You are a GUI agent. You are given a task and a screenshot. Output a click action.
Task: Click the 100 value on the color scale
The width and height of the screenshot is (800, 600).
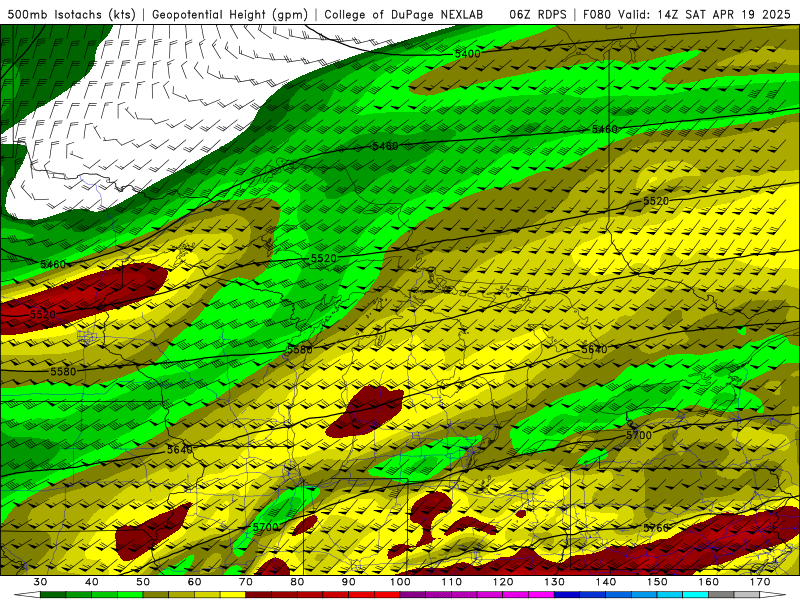click(400, 582)
